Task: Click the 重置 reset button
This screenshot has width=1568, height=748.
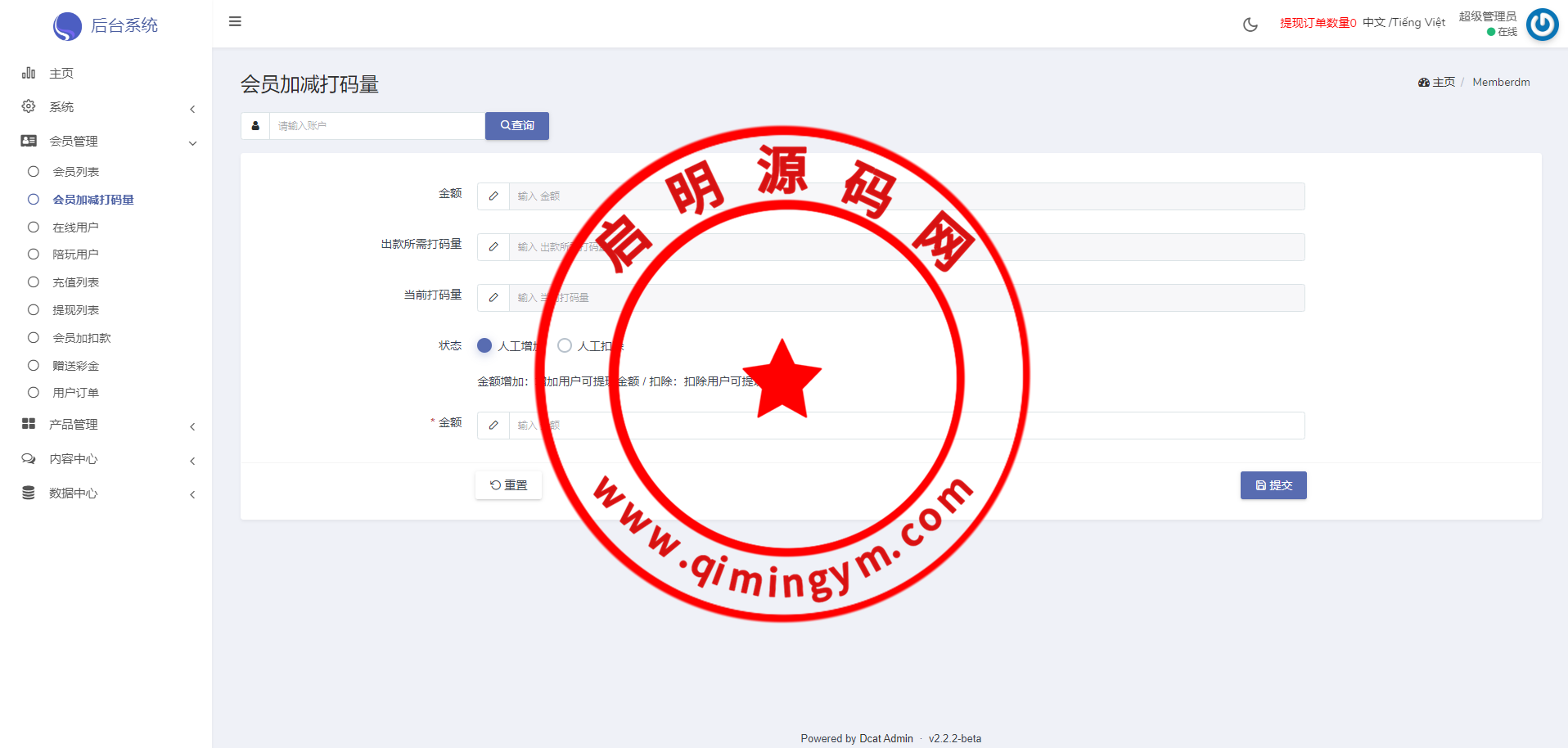Action: (508, 485)
